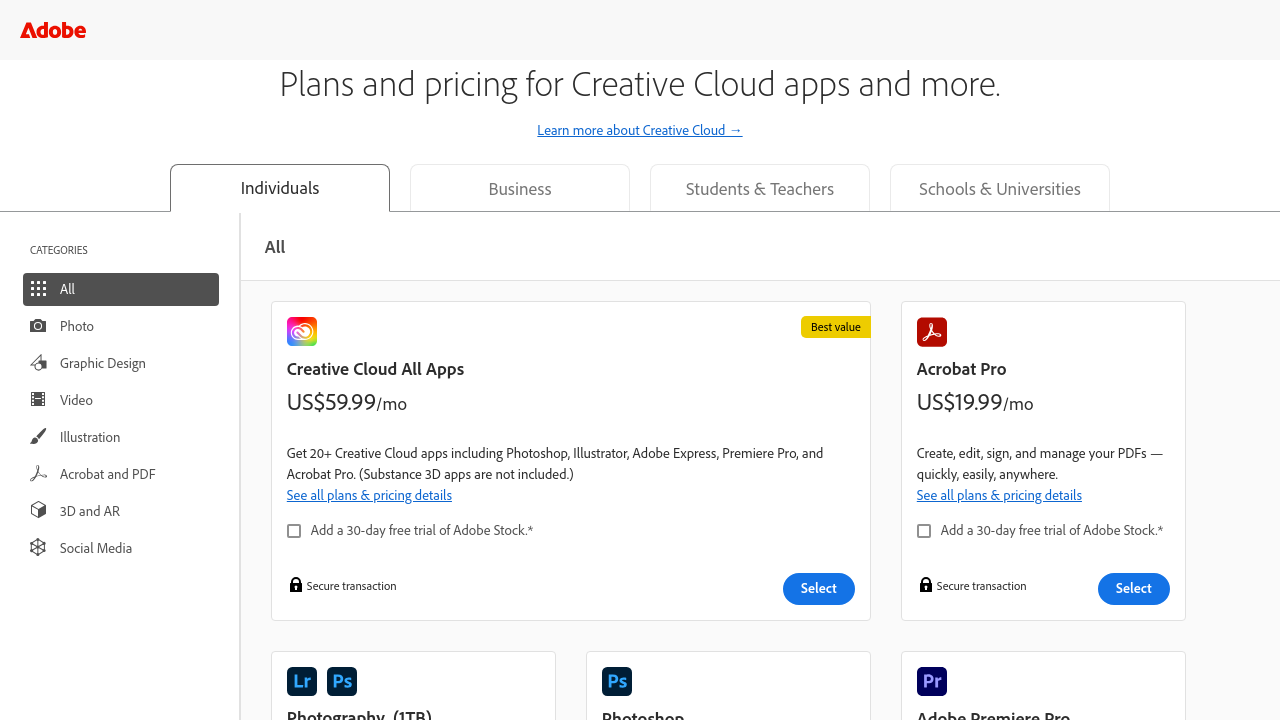Switch to the Business tab

point(520,189)
